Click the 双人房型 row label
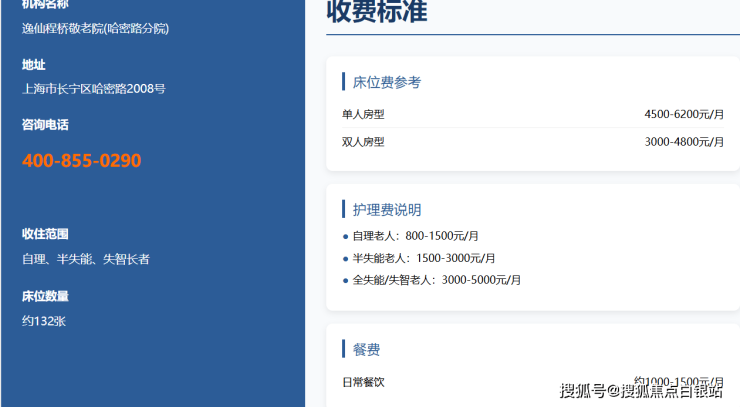 [x=363, y=142]
